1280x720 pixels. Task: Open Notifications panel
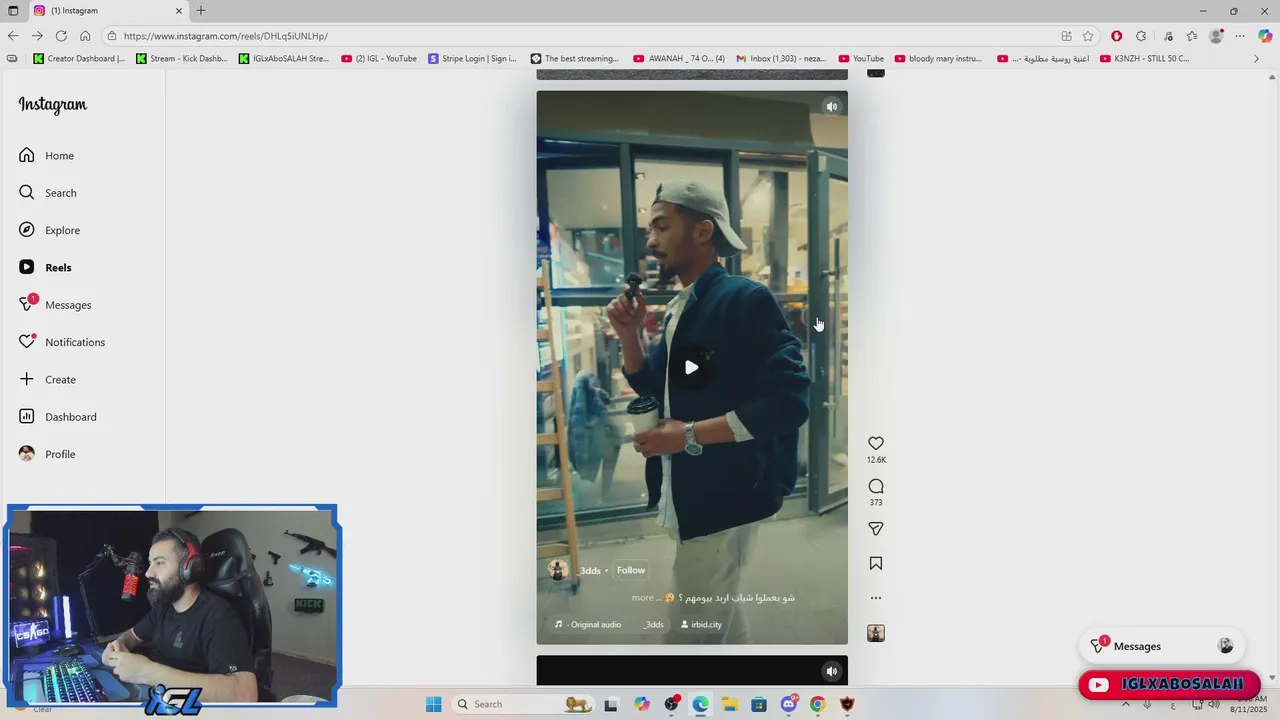(61, 342)
